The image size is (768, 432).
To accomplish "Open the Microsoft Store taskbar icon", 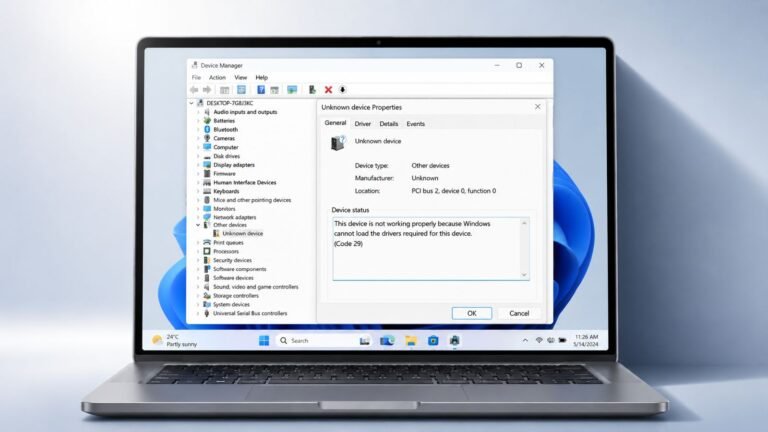I will pos(433,340).
